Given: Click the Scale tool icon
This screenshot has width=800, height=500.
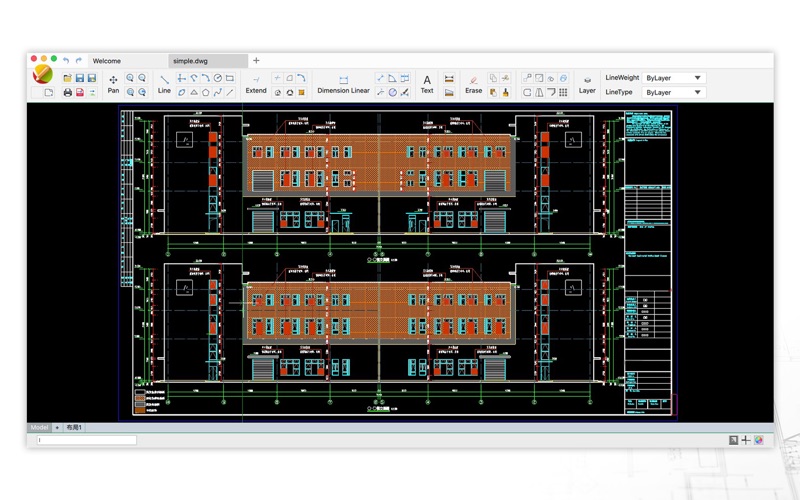Looking at the screenshot, I should pyautogui.click(x=539, y=78).
